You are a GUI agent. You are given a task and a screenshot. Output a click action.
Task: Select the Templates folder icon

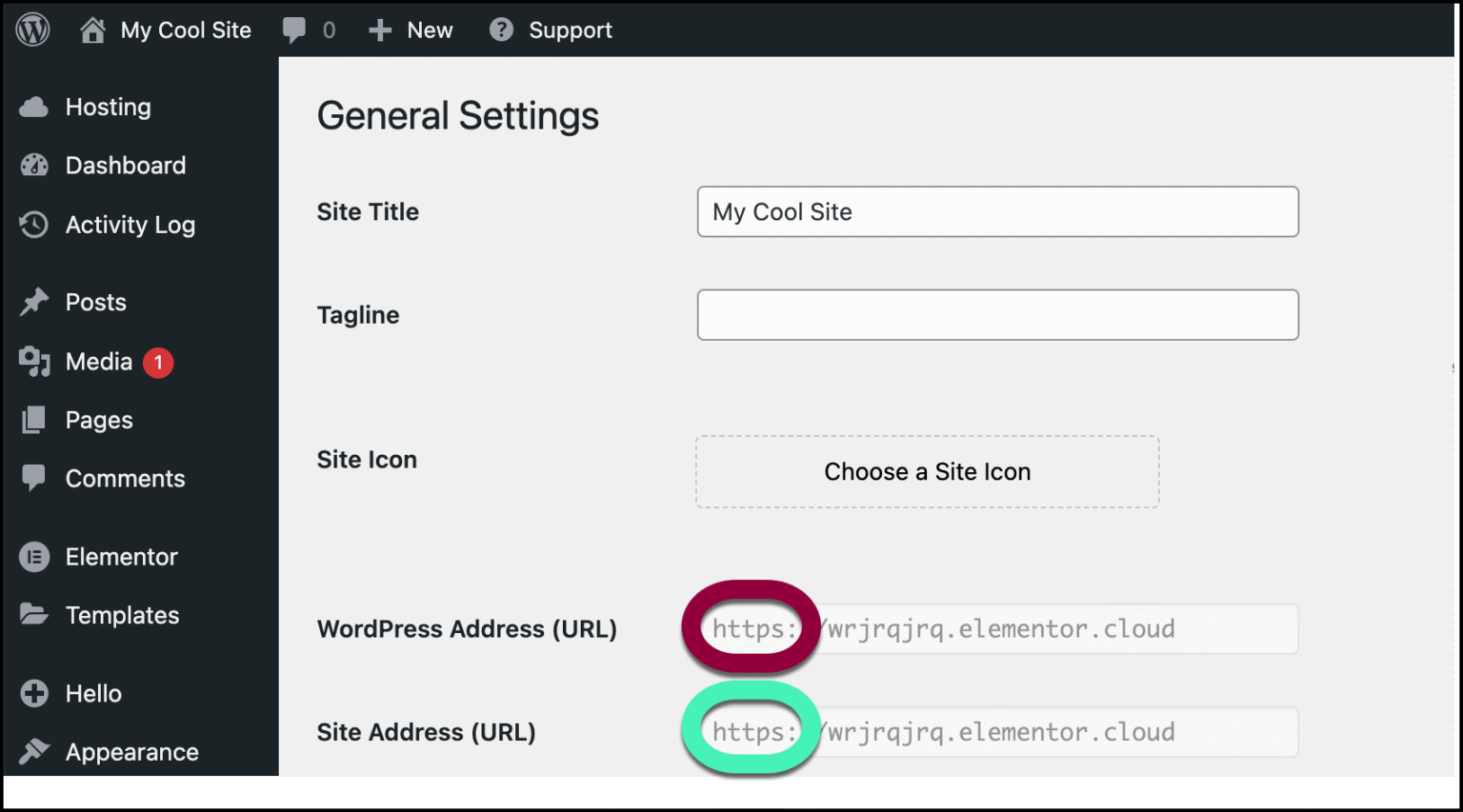click(34, 615)
